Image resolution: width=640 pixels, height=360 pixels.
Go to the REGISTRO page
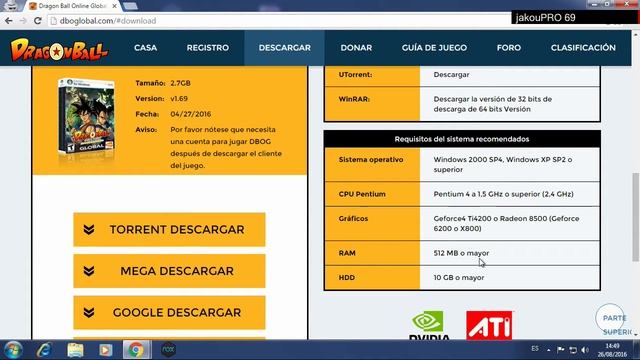tap(208, 48)
